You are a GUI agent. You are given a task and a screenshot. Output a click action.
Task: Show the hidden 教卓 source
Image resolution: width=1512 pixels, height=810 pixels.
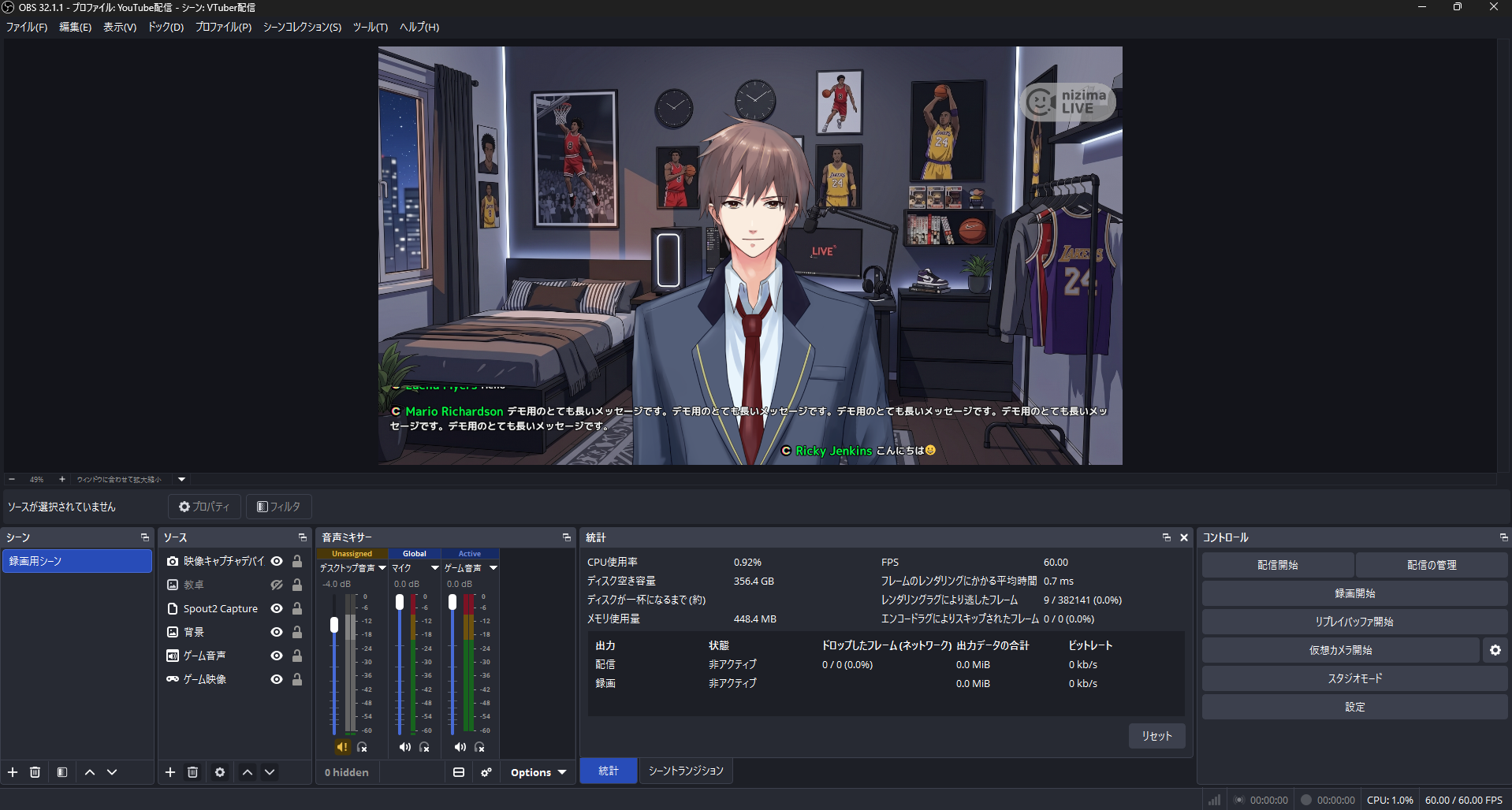pyautogui.click(x=277, y=585)
